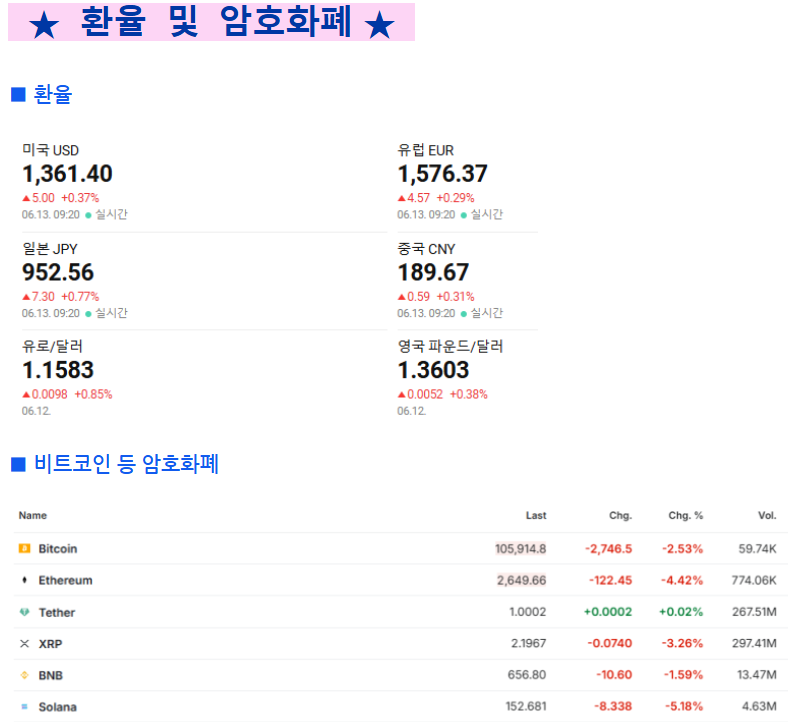Click the 중국 CNY label

(x=426, y=249)
